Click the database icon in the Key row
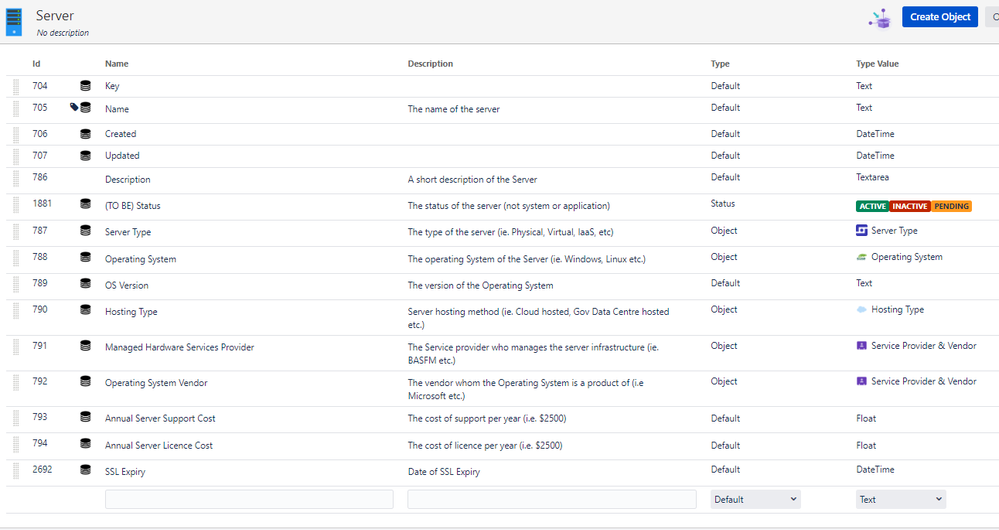Image resolution: width=999 pixels, height=530 pixels. 85,86
